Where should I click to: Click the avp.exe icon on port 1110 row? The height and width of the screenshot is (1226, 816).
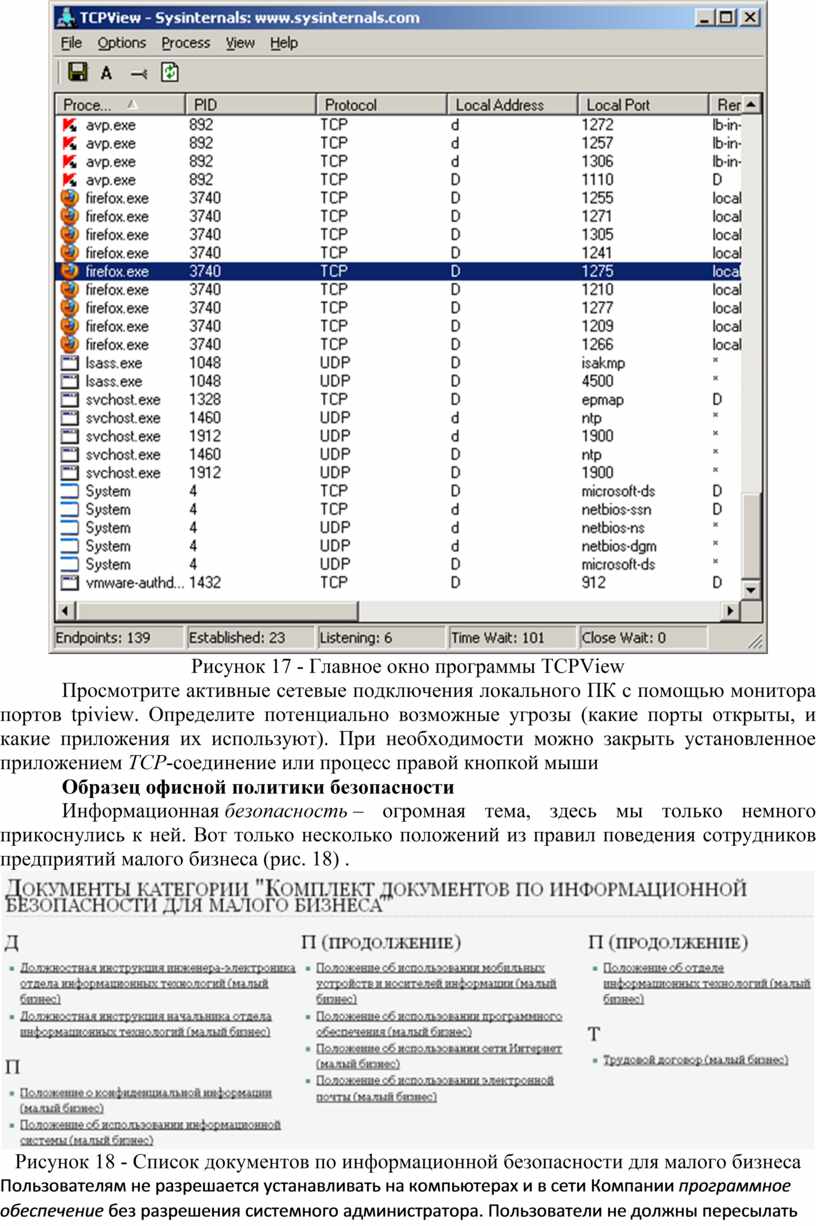(x=69, y=180)
